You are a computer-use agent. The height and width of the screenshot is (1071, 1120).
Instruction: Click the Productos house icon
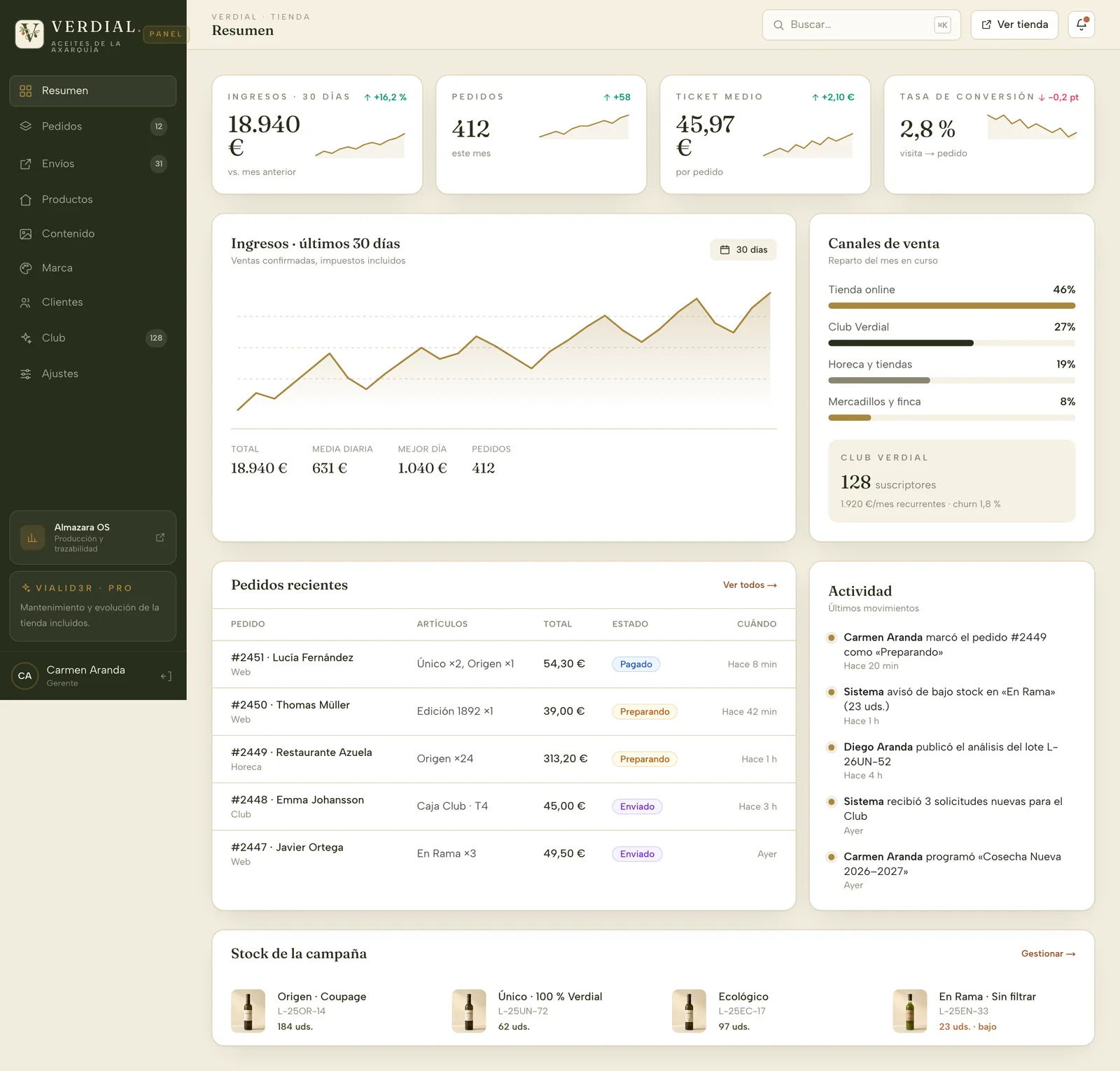point(26,199)
